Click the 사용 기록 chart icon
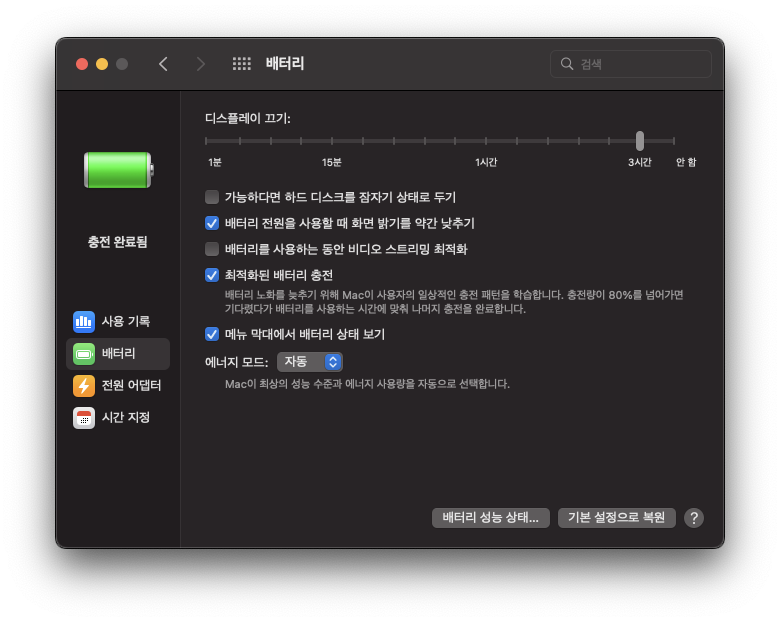780x622 pixels. pyautogui.click(x=84, y=321)
